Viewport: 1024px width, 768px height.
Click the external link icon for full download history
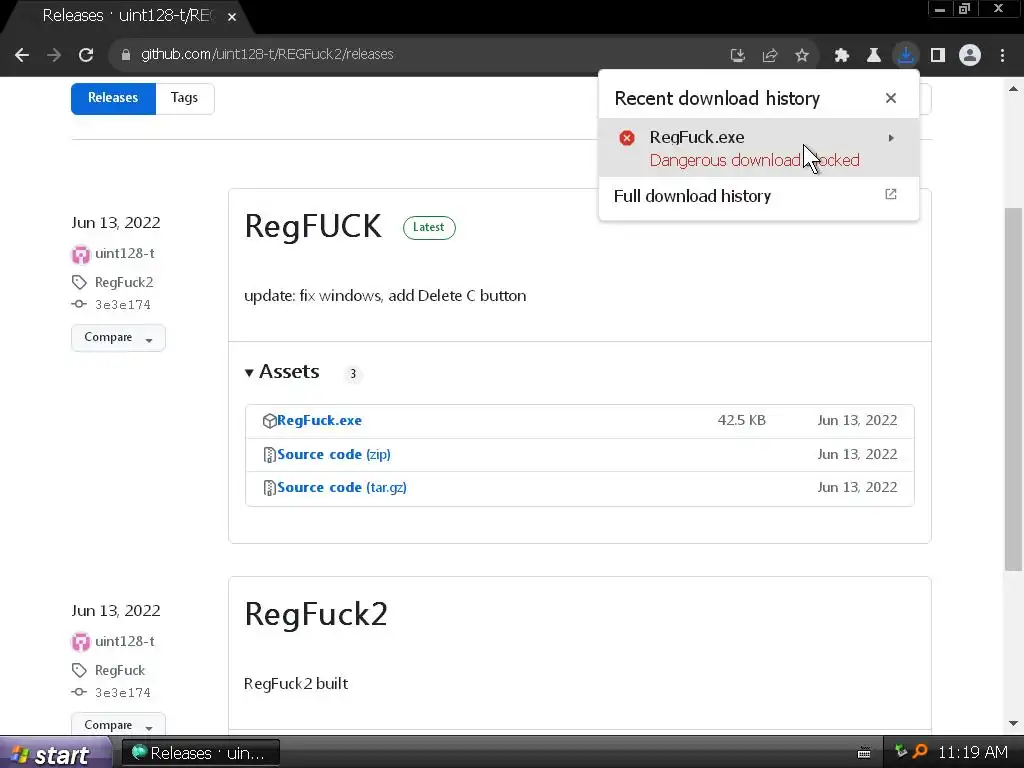coord(891,195)
